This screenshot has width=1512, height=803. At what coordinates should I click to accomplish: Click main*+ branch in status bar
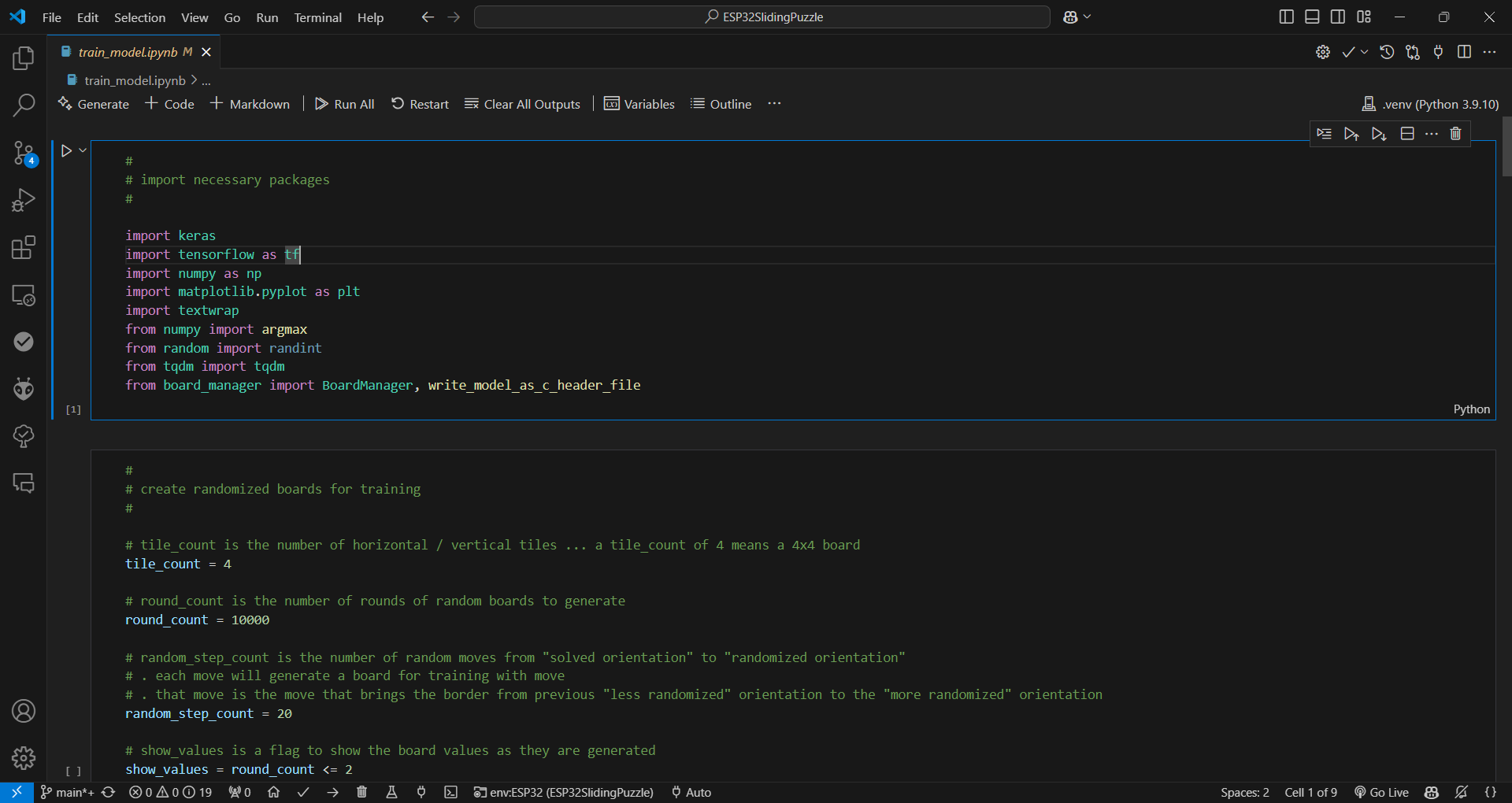click(x=67, y=792)
